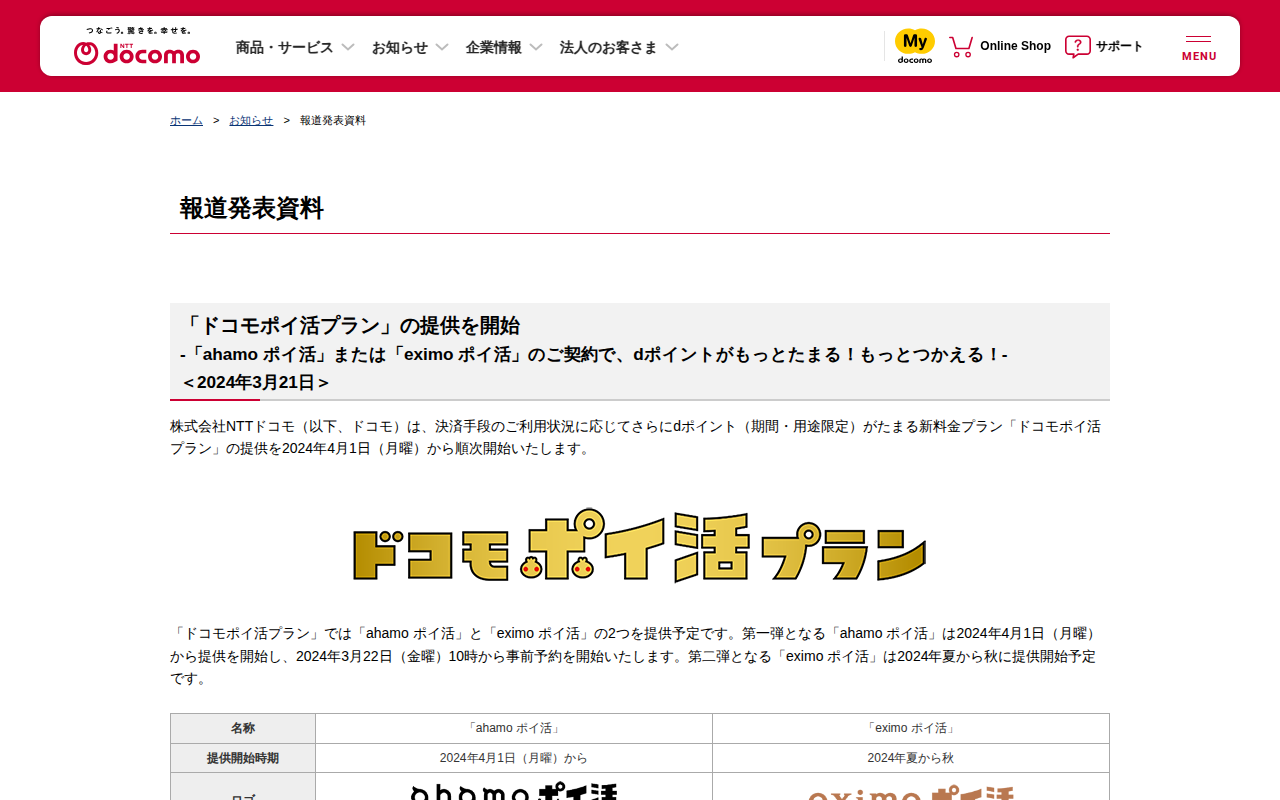Expand the 商品・サービス dropdown chevron
The image size is (1280, 800).
[x=348, y=47]
